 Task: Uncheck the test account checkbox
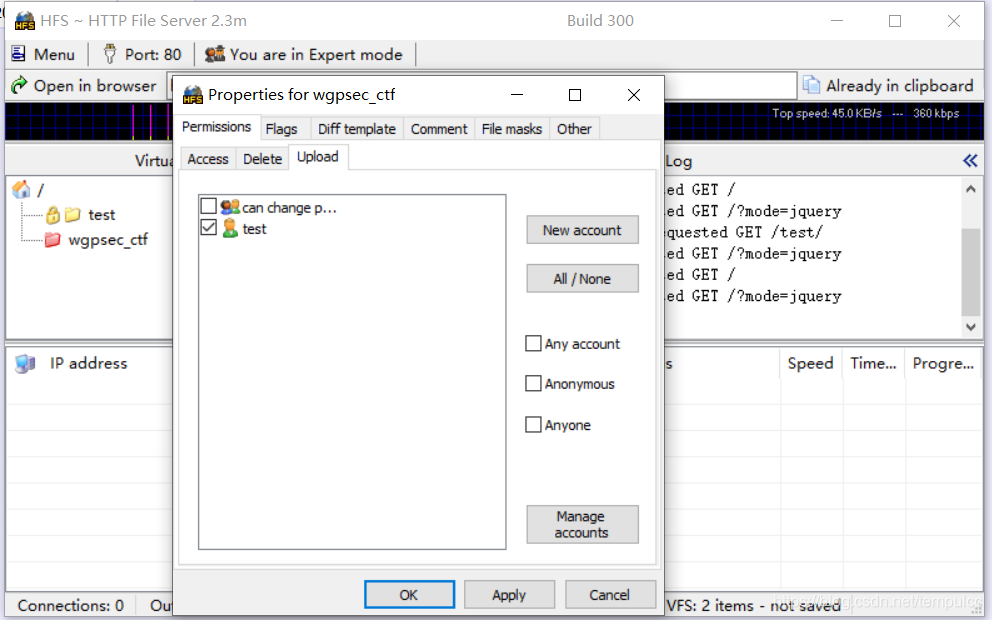pyautogui.click(x=208, y=227)
